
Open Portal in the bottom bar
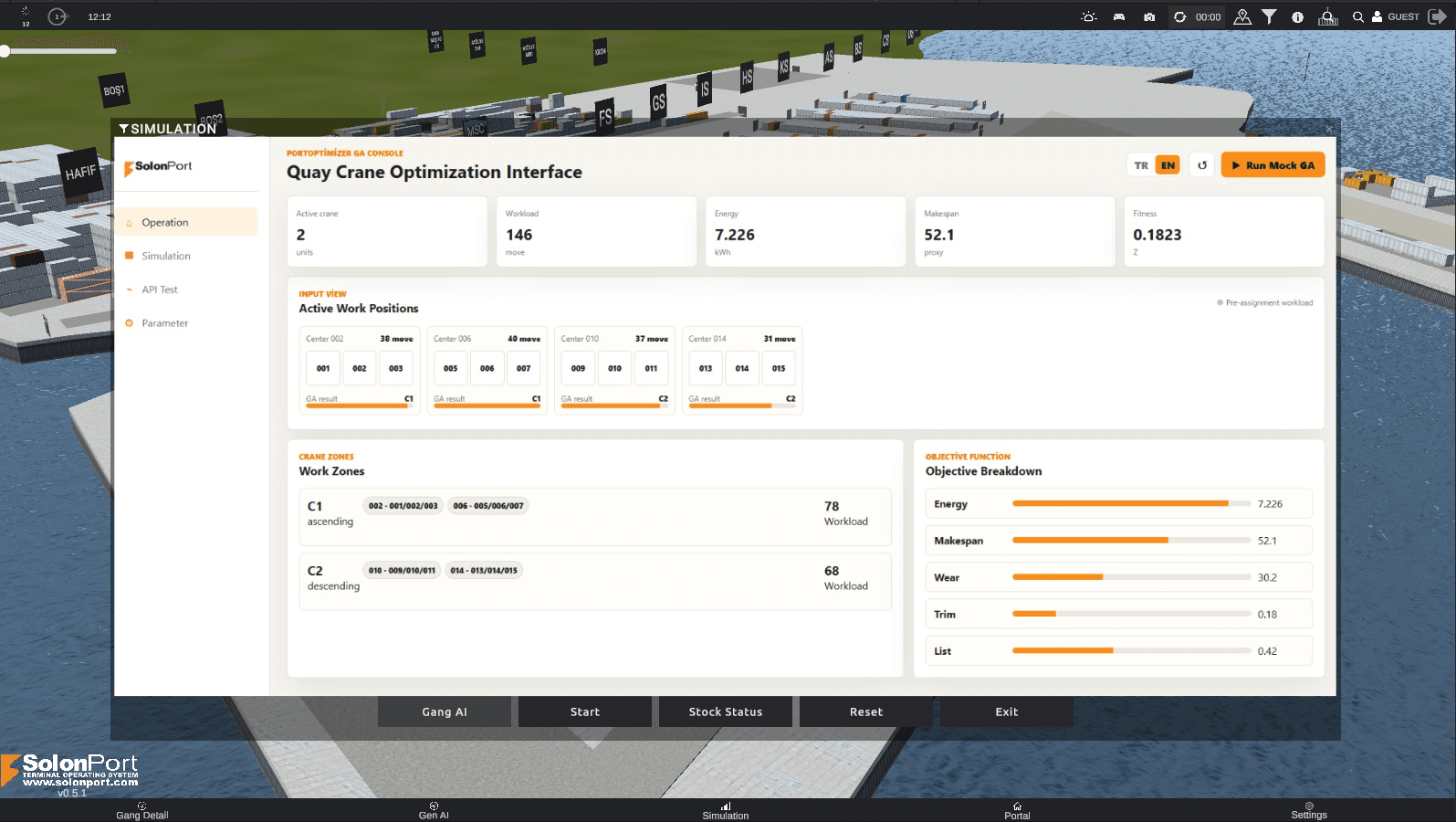(1017, 810)
